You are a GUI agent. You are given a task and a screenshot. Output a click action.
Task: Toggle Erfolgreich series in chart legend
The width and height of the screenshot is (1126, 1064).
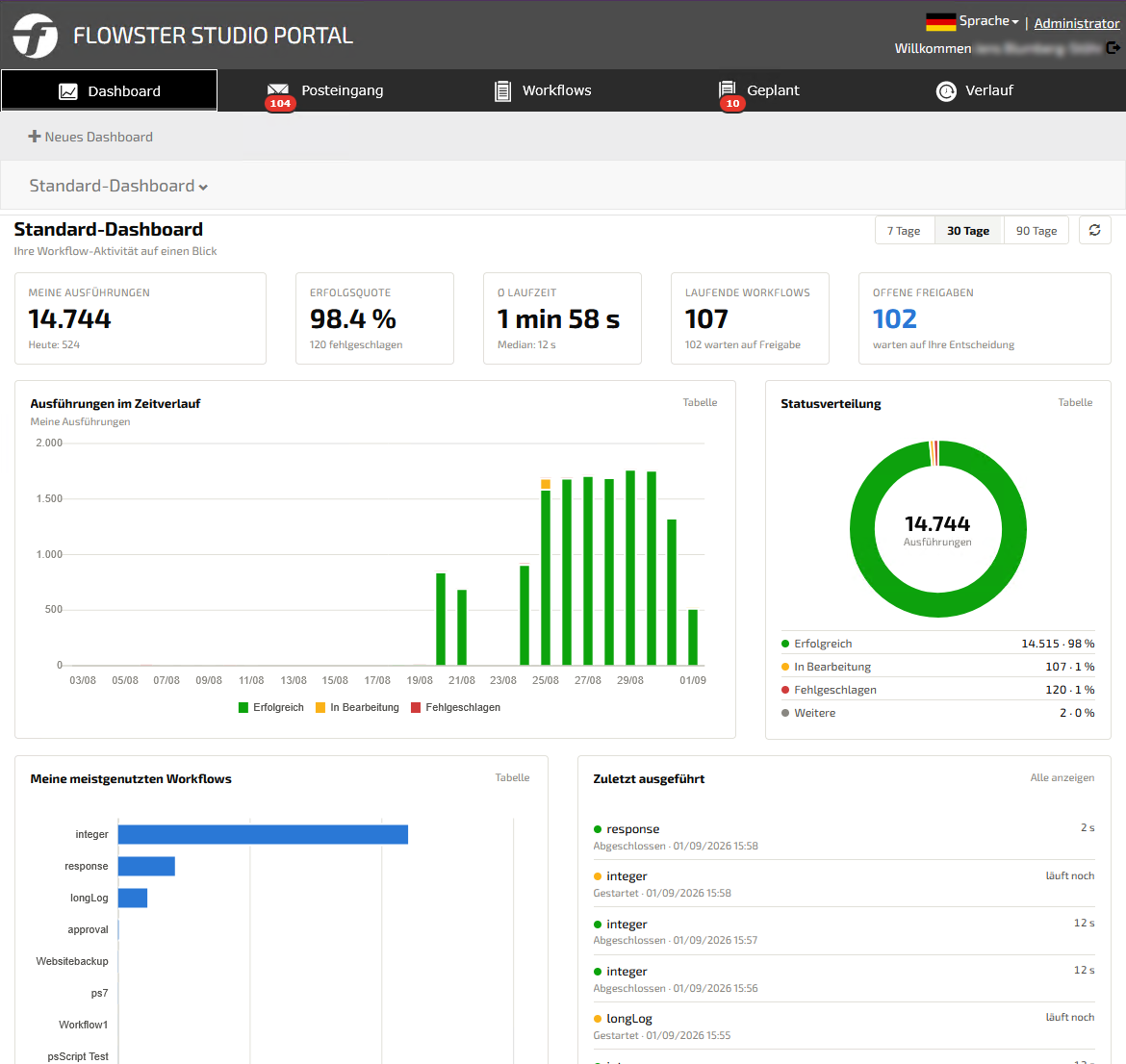271,707
